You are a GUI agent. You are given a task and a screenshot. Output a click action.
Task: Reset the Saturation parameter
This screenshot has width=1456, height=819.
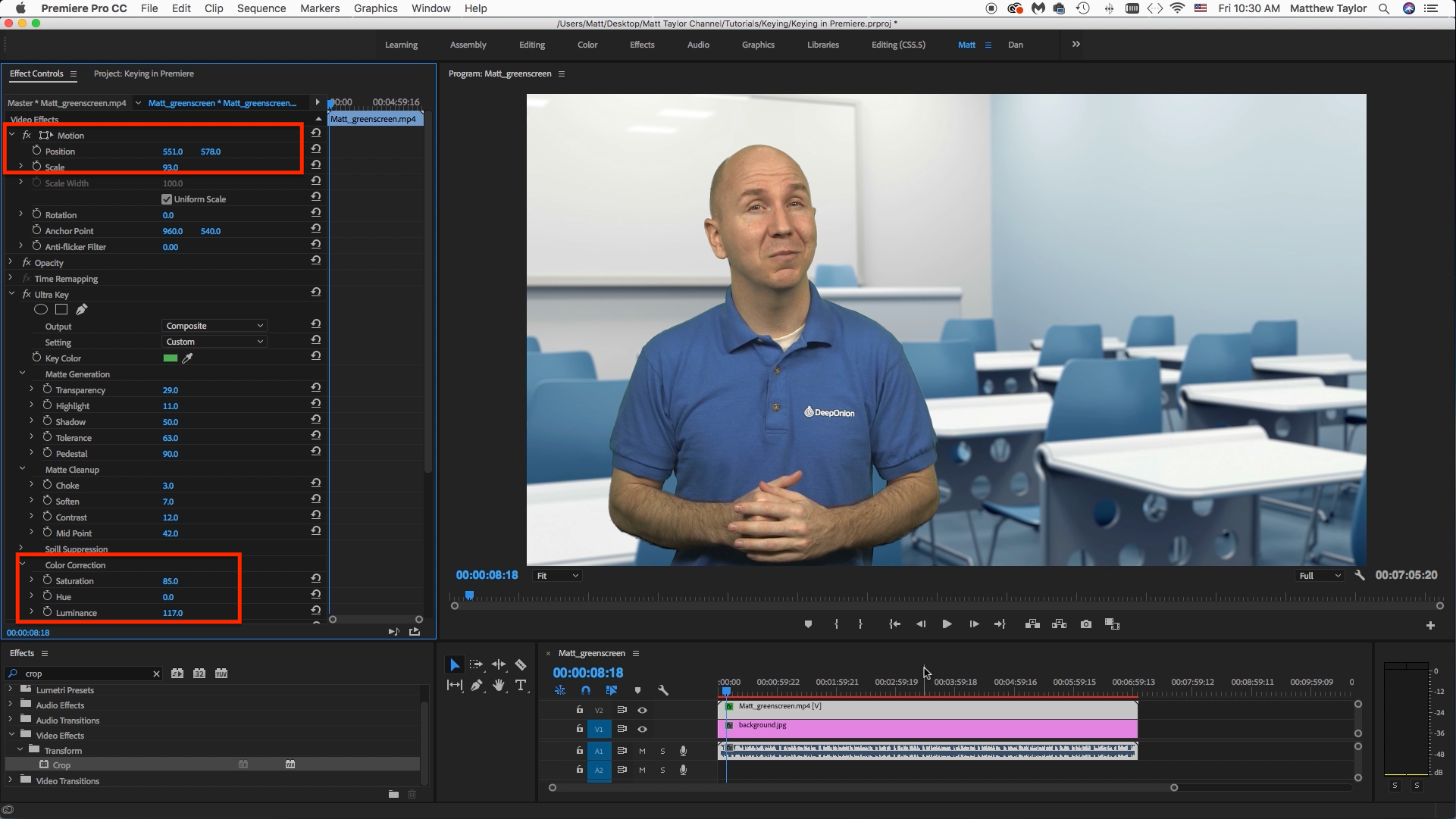pyautogui.click(x=315, y=578)
